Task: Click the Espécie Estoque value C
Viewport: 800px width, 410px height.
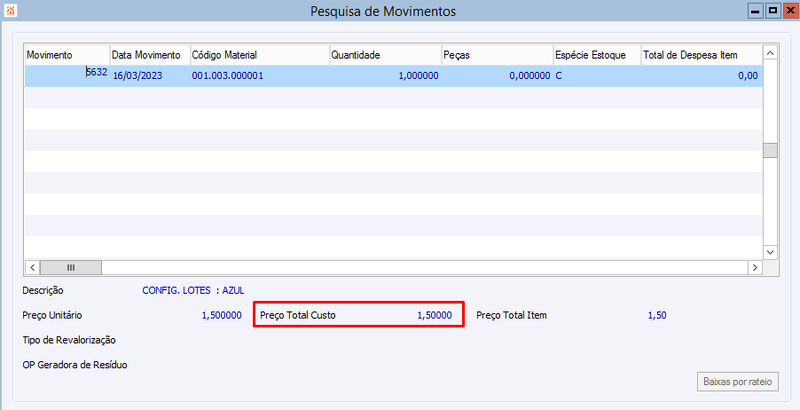Action: tap(559, 75)
